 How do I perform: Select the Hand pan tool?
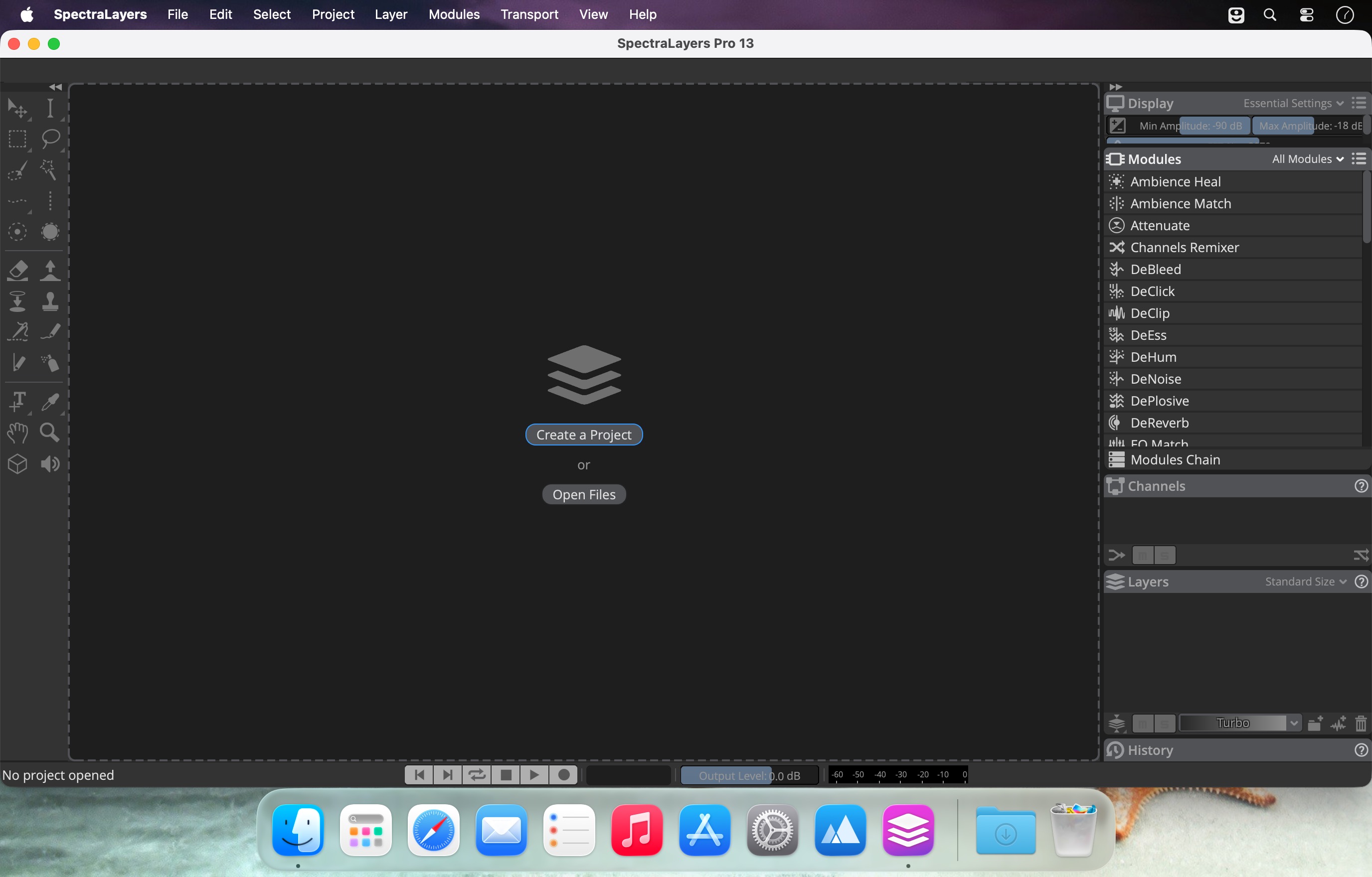click(17, 433)
